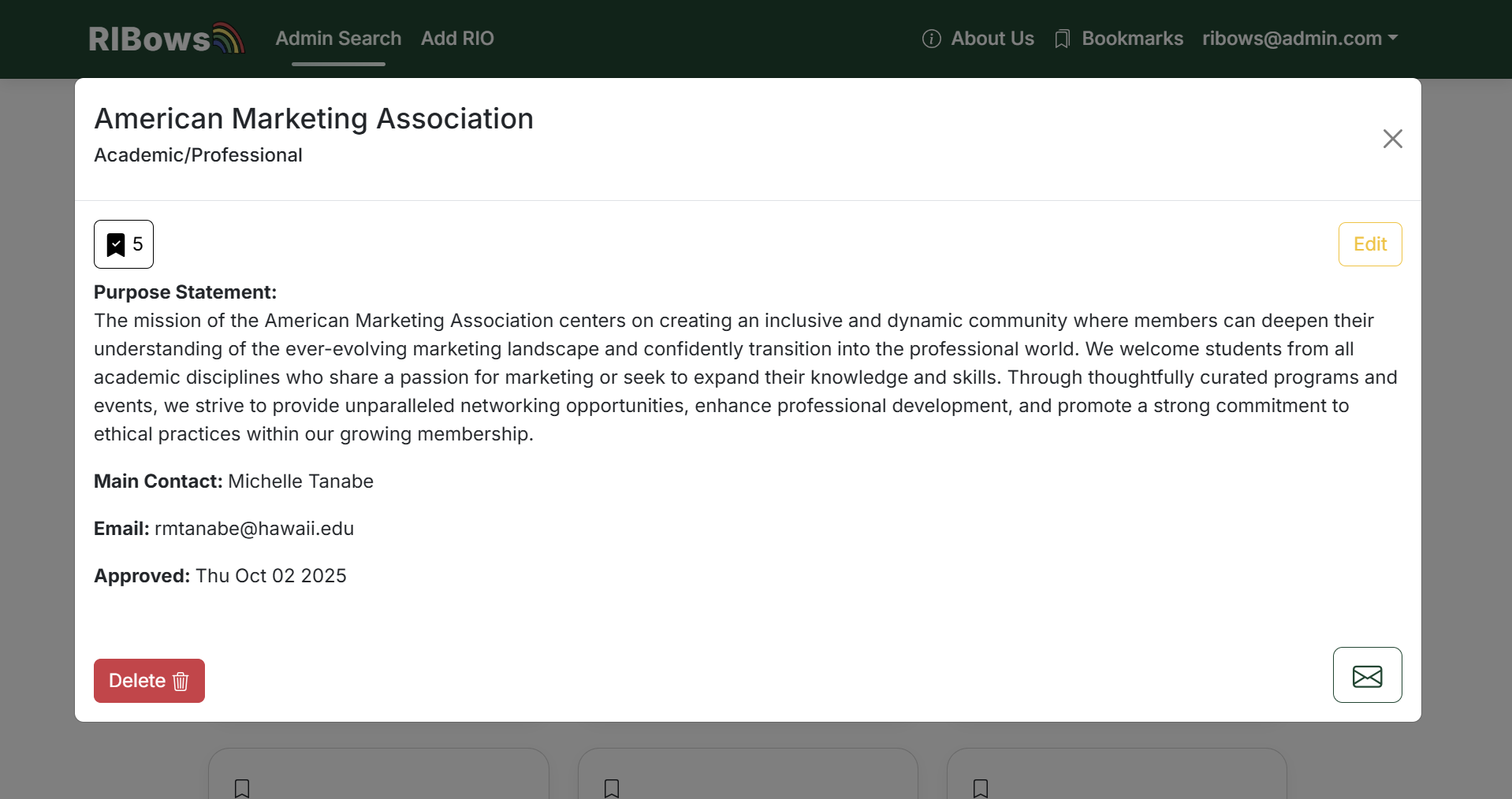Viewport: 1512px width, 799px height.
Task: Click the American Marketing Association heading
Action: [314, 119]
